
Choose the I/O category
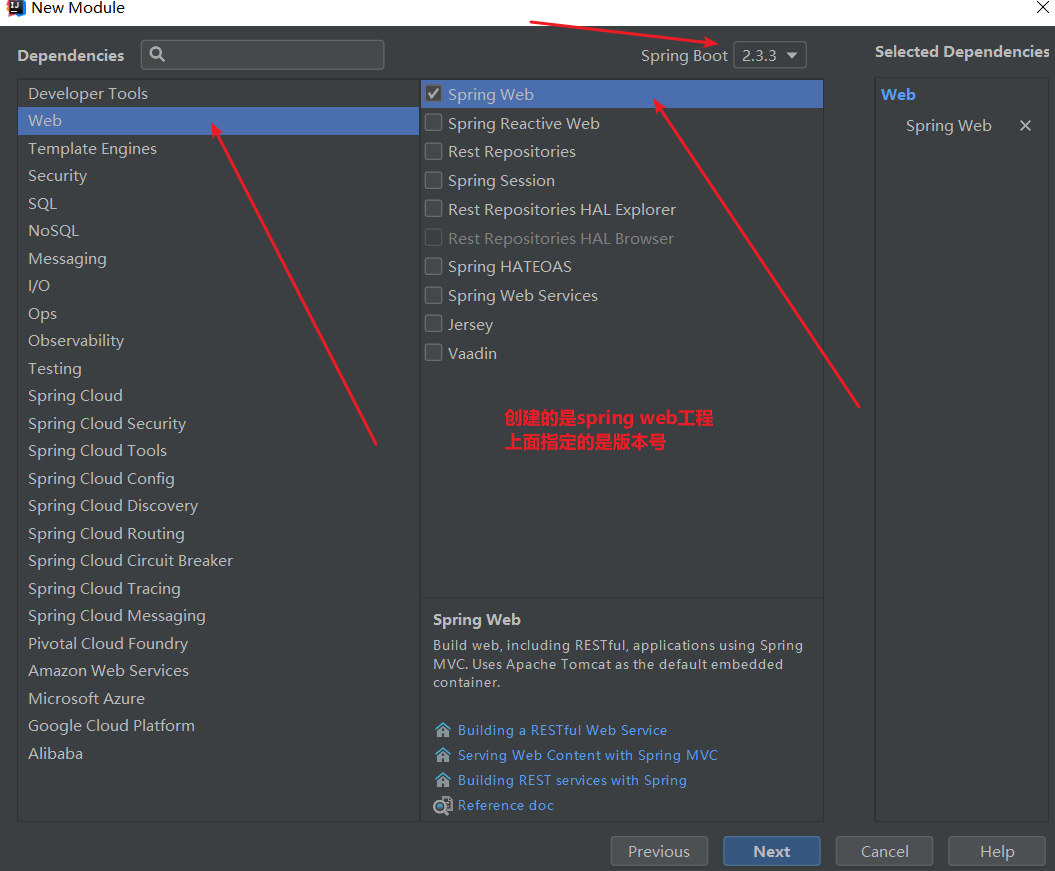click(x=219, y=286)
